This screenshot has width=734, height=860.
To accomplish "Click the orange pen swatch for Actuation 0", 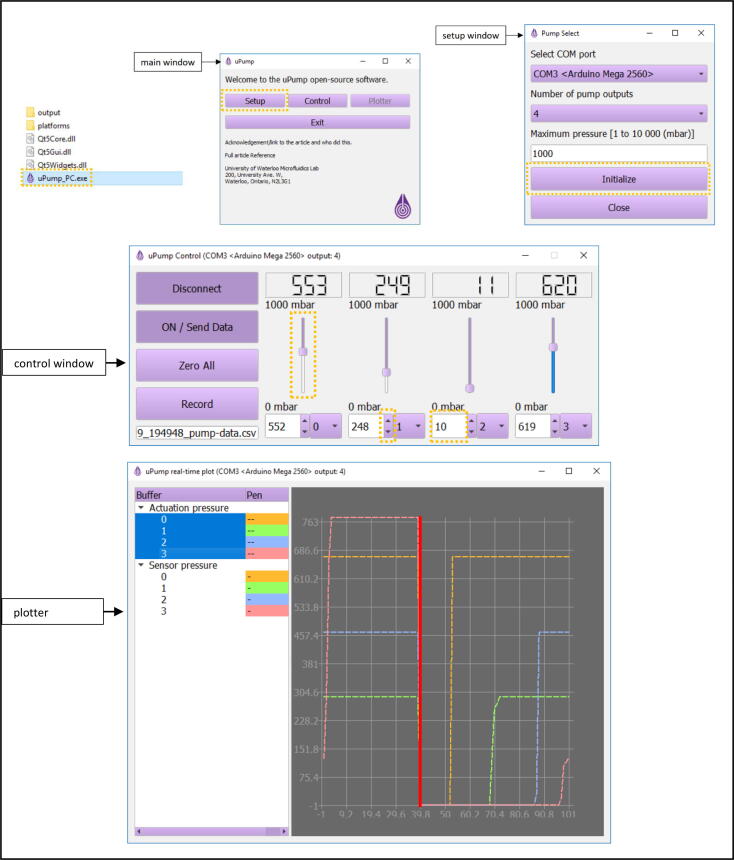I will pyautogui.click(x=266, y=519).
